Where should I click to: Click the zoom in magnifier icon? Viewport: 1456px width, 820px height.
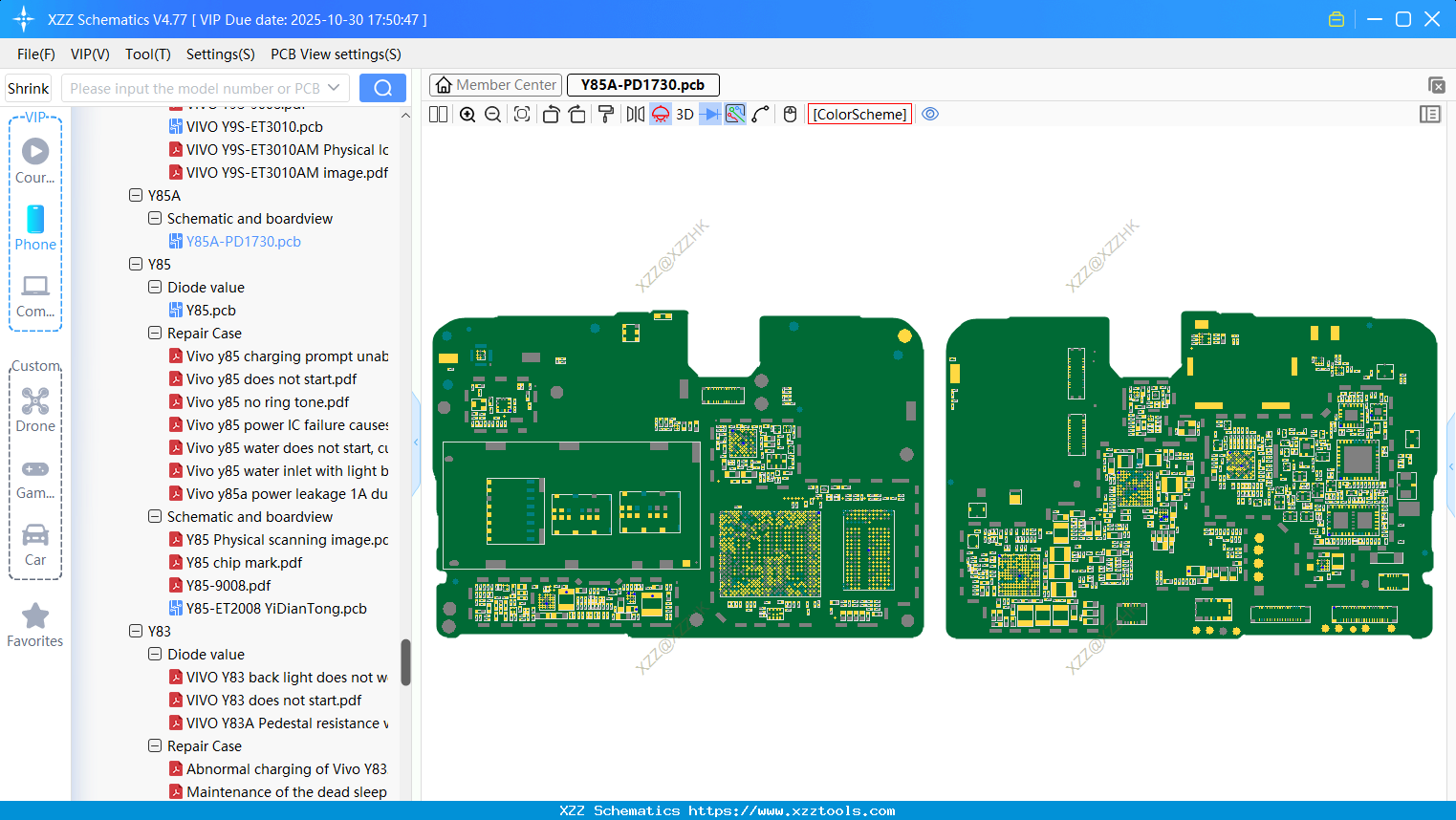[x=467, y=115]
